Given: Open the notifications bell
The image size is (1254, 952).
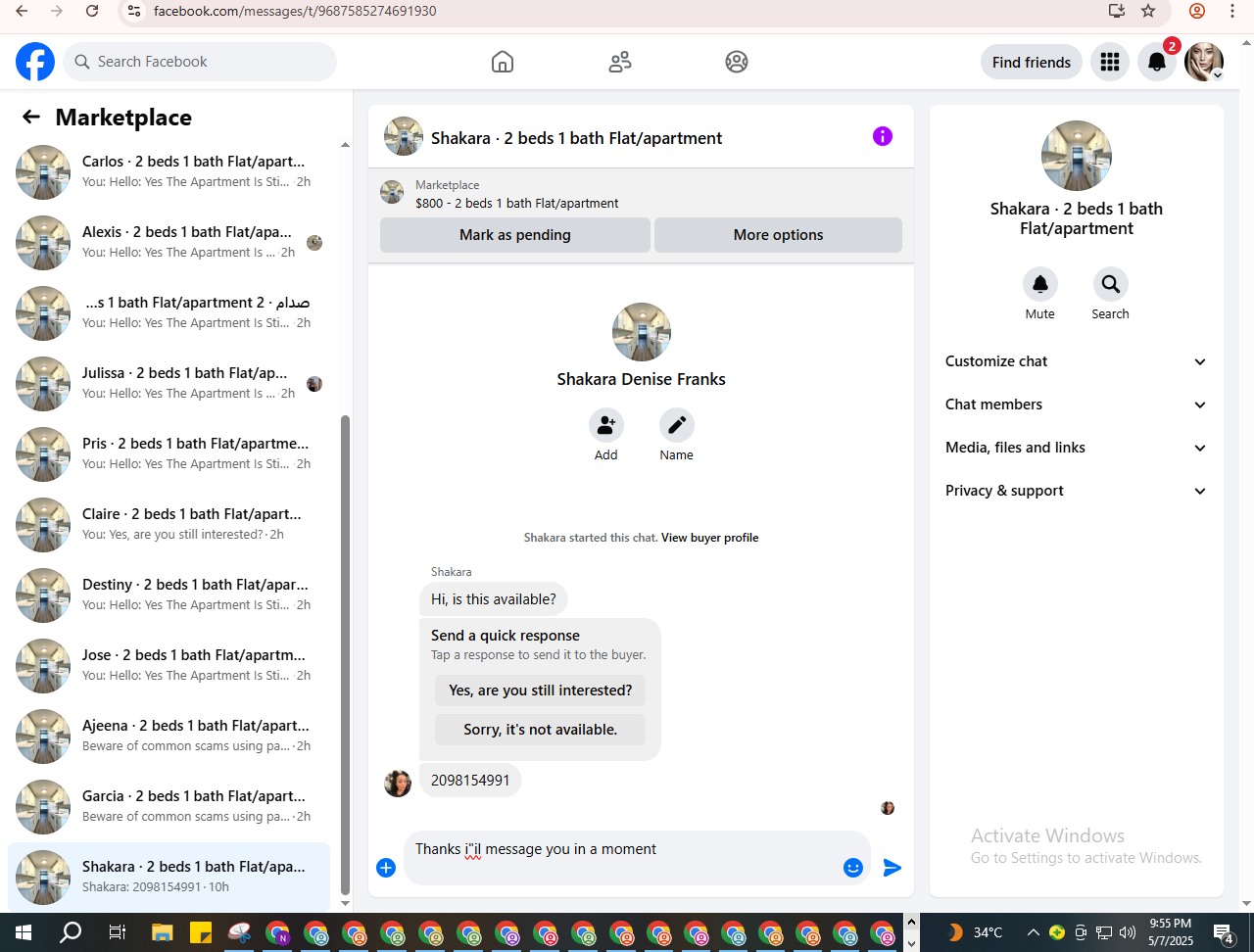Looking at the screenshot, I should pos(1157,62).
